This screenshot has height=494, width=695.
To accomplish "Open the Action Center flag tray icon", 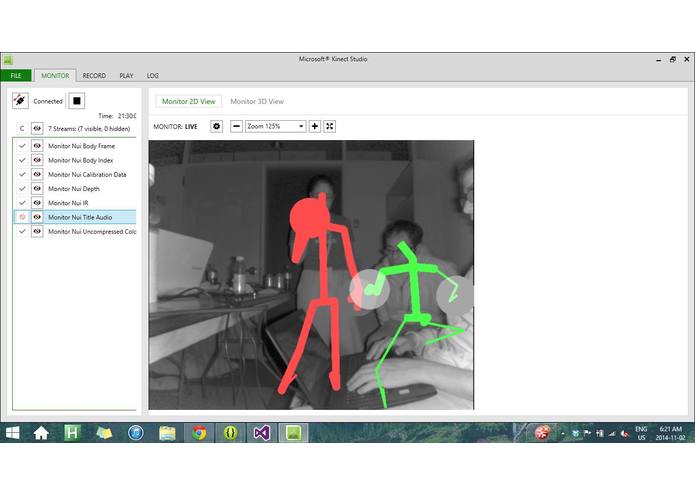I will 587,434.
